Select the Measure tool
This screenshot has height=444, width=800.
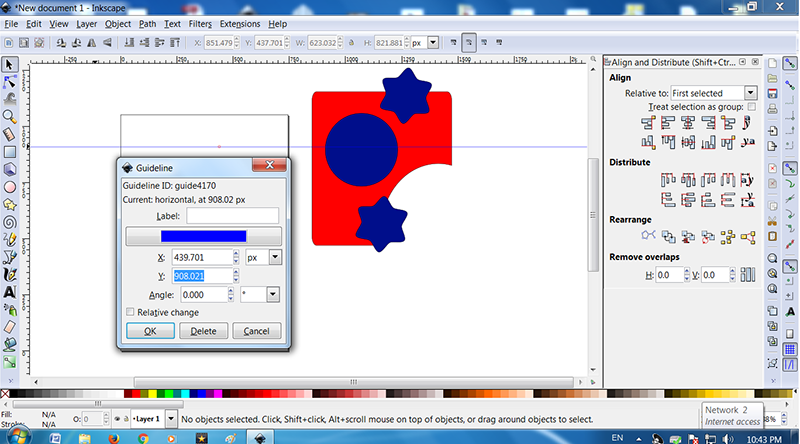coord(10,134)
